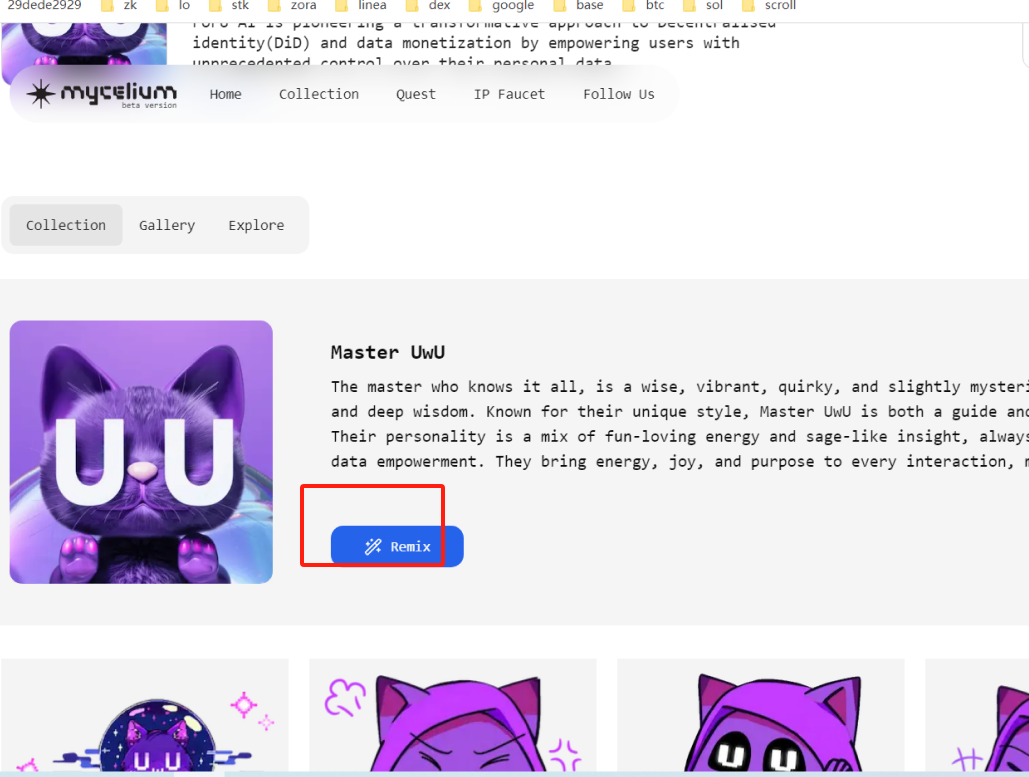The width and height of the screenshot is (1029, 777).
Task: Select the pixel cat in globe thumbnail
Action: pos(145,715)
